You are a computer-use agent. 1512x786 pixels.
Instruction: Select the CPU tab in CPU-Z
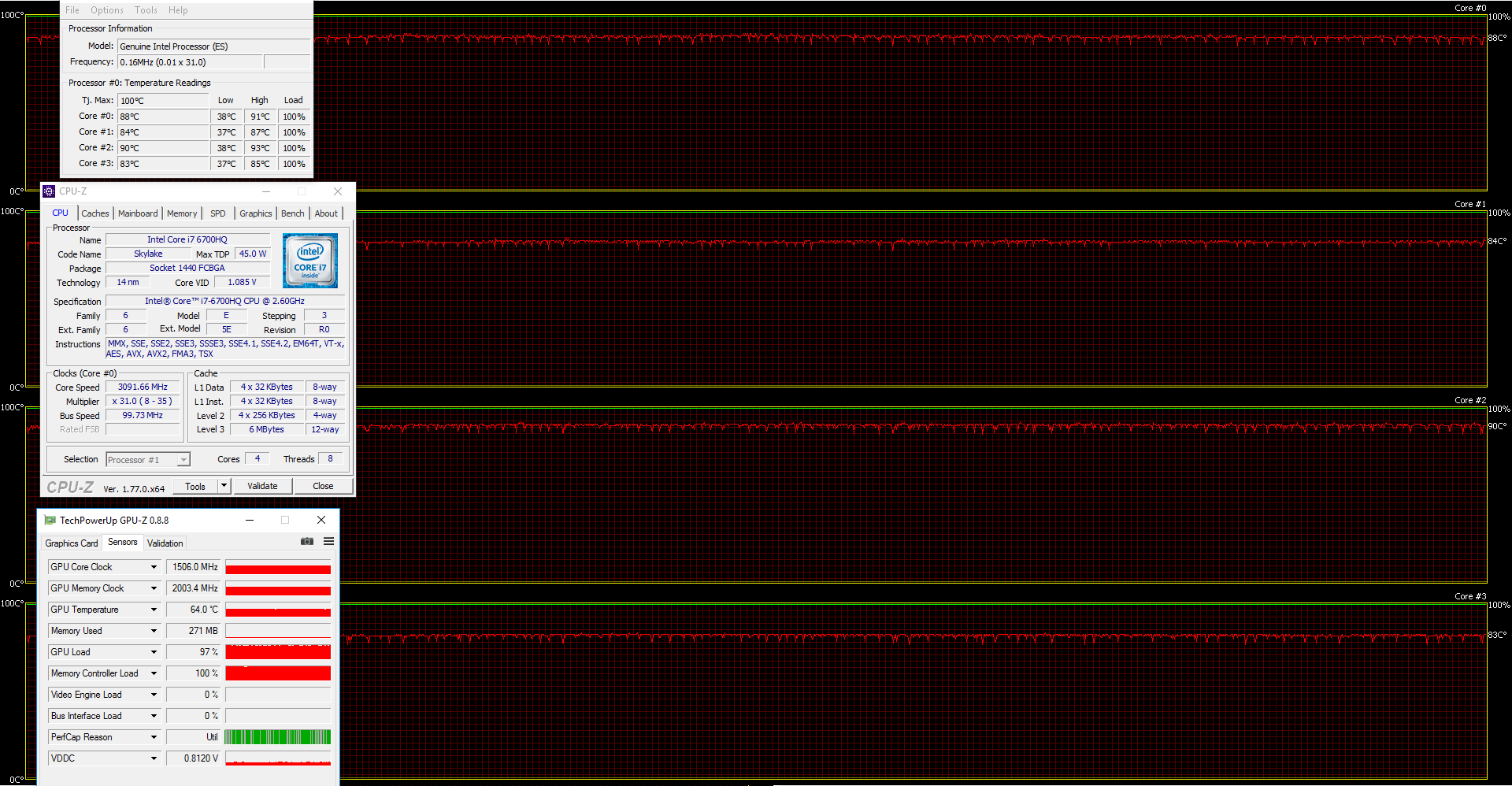(x=61, y=213)
